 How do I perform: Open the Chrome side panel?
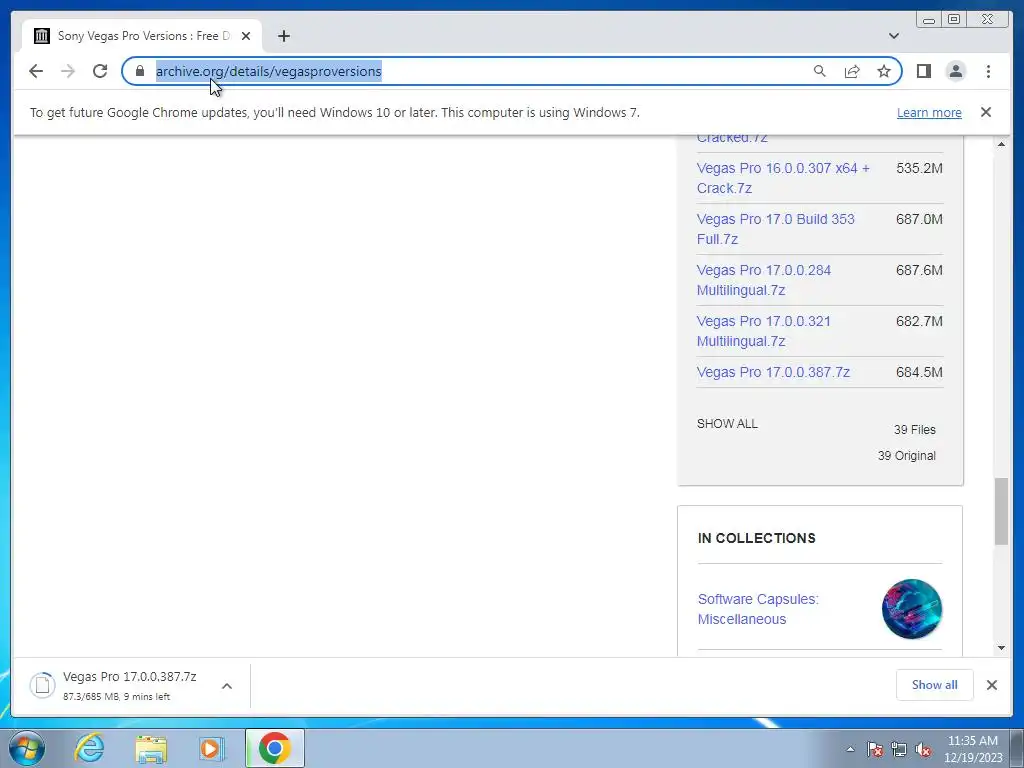[923, 71]
